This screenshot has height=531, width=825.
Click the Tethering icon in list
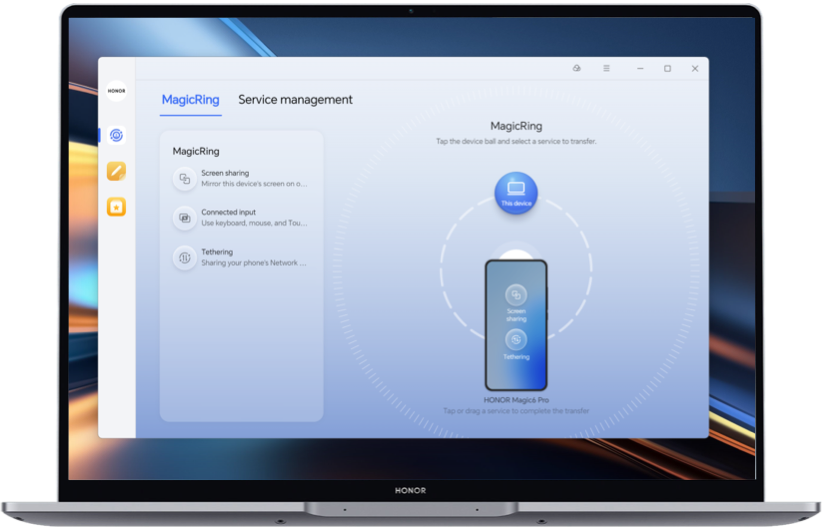click(185, 258)
